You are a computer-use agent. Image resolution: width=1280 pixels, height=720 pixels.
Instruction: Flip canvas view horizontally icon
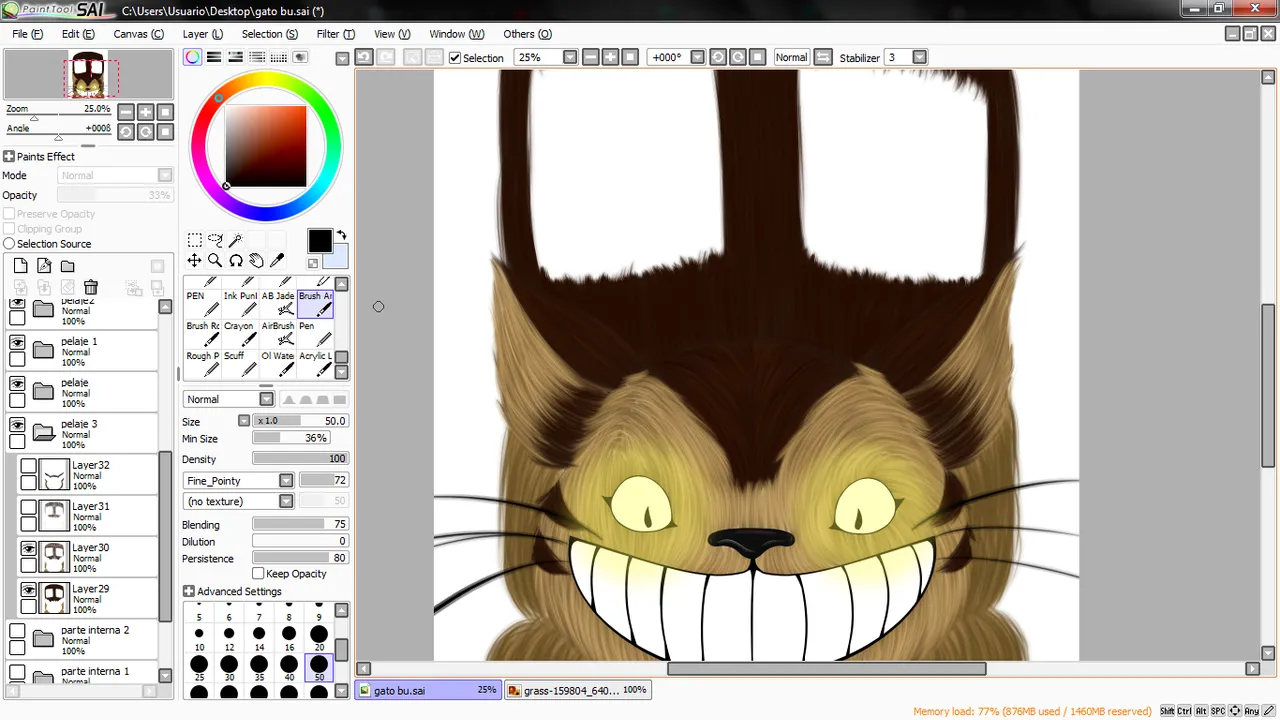(823, 57)
